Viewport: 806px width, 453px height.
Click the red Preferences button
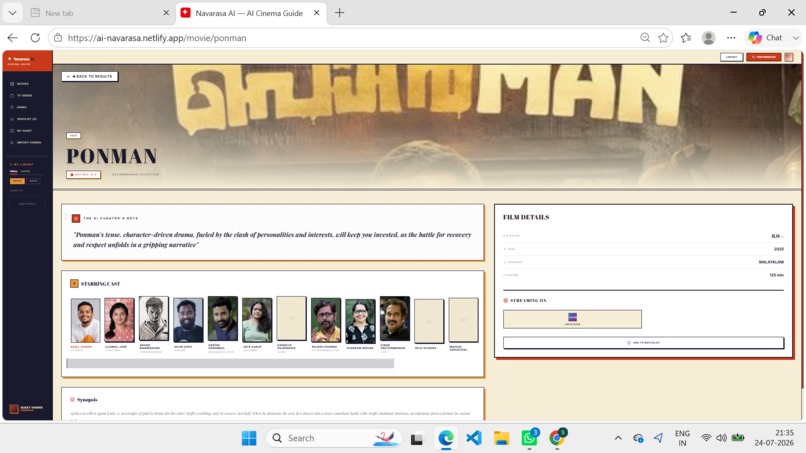click(x=764, y=57)
